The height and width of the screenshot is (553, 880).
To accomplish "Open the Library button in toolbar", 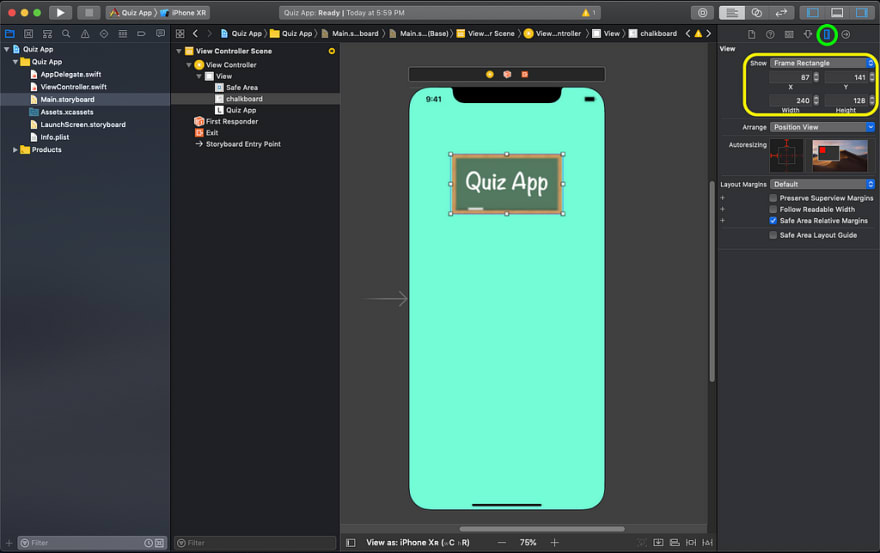I will 702,12.
